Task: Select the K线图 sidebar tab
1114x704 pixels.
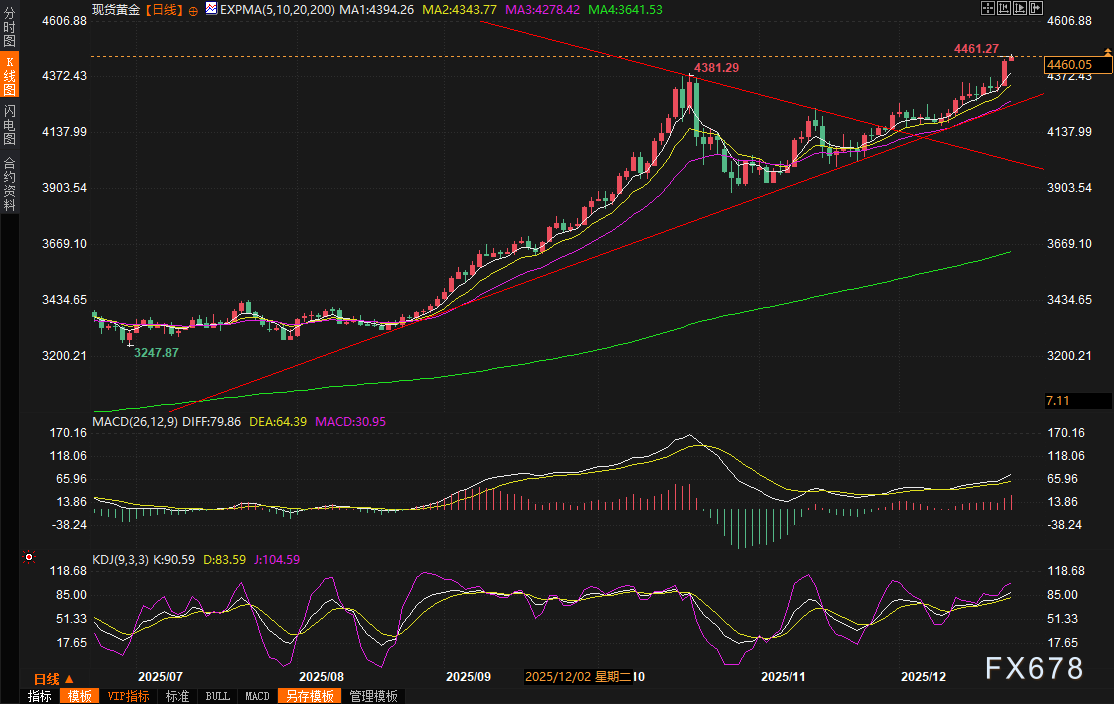Action: coord(9,76)
